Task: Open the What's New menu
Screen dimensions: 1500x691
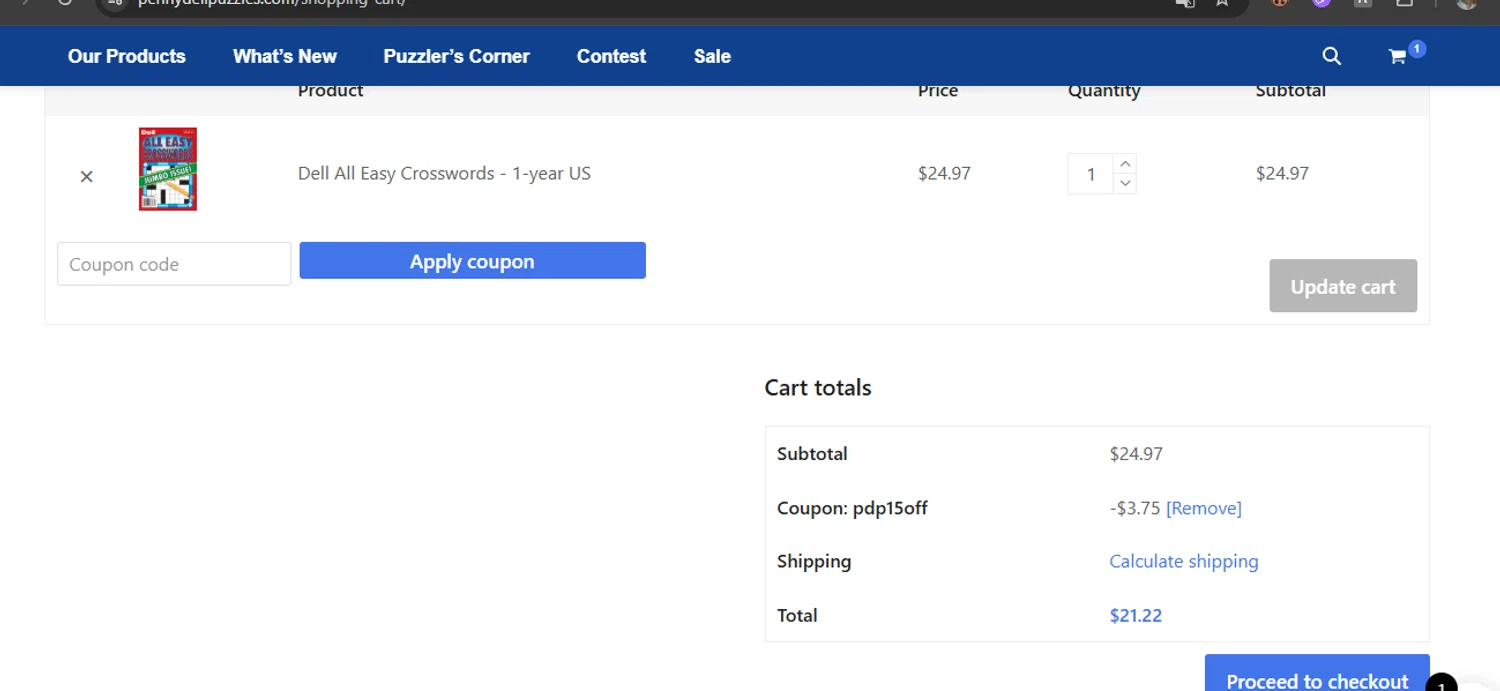Action: (285, 56)
